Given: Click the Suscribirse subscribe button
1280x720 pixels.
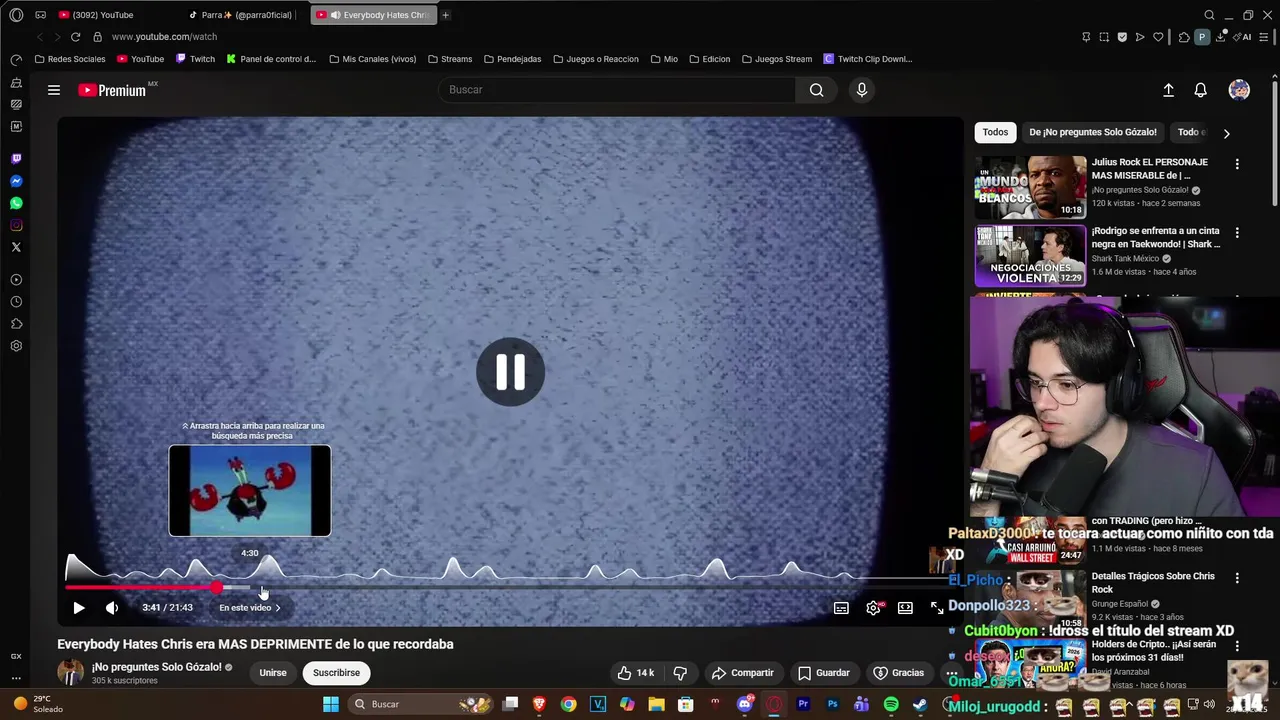Looking at the screenshot, I should (x=336, y=673).
